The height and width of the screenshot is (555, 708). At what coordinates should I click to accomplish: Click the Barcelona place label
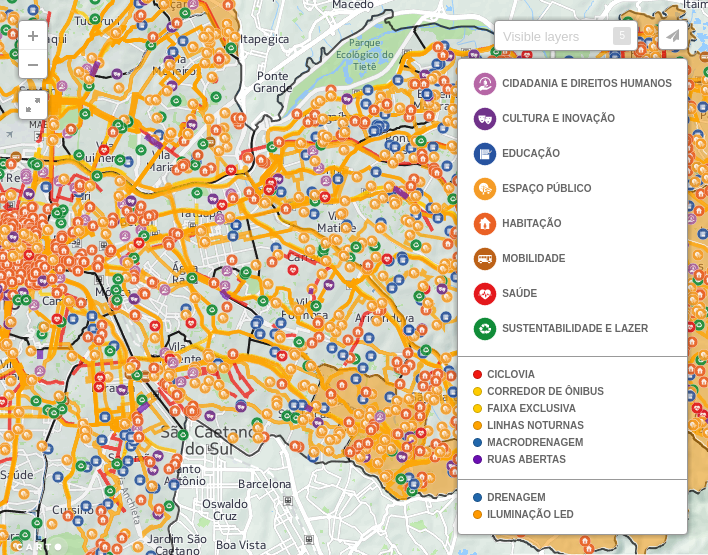click(265, 484)
